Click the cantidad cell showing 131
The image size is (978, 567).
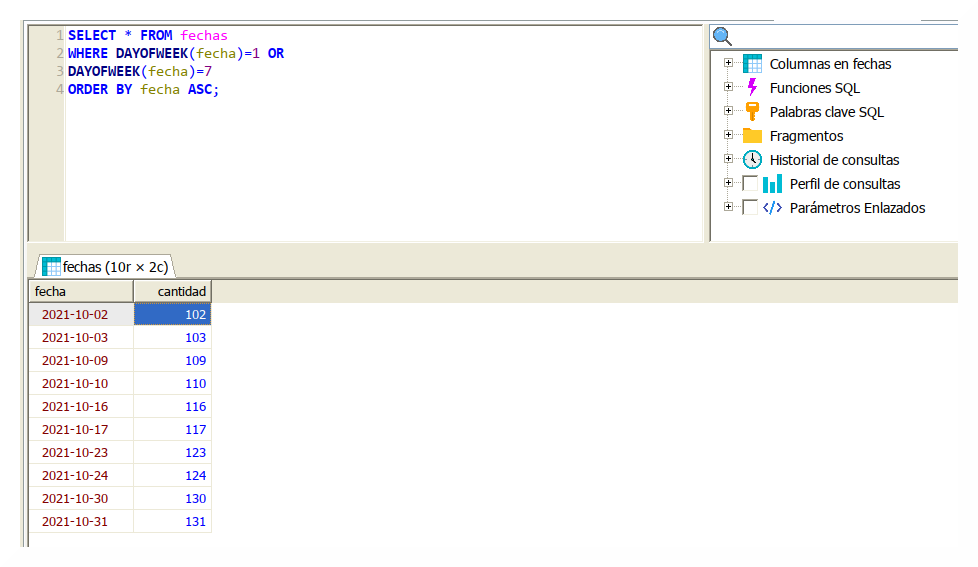(172, 522)
